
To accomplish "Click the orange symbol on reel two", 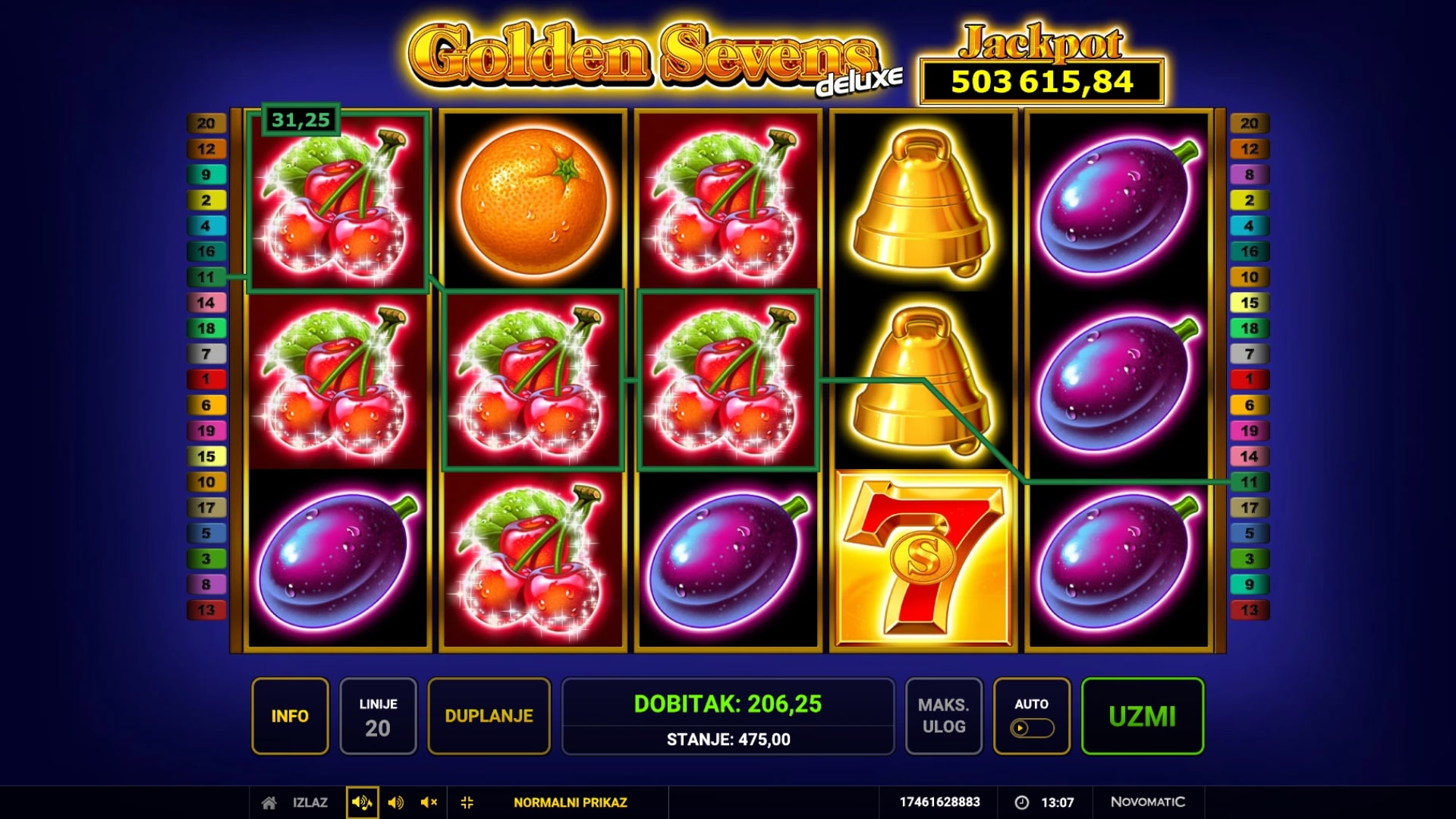I will point(533,200).
